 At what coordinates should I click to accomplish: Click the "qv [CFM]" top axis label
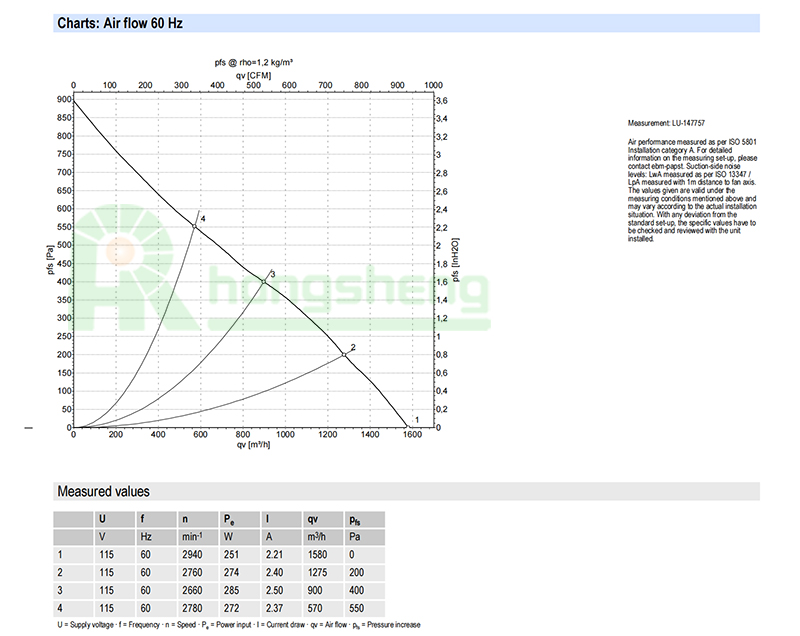(x=254, y=75)
